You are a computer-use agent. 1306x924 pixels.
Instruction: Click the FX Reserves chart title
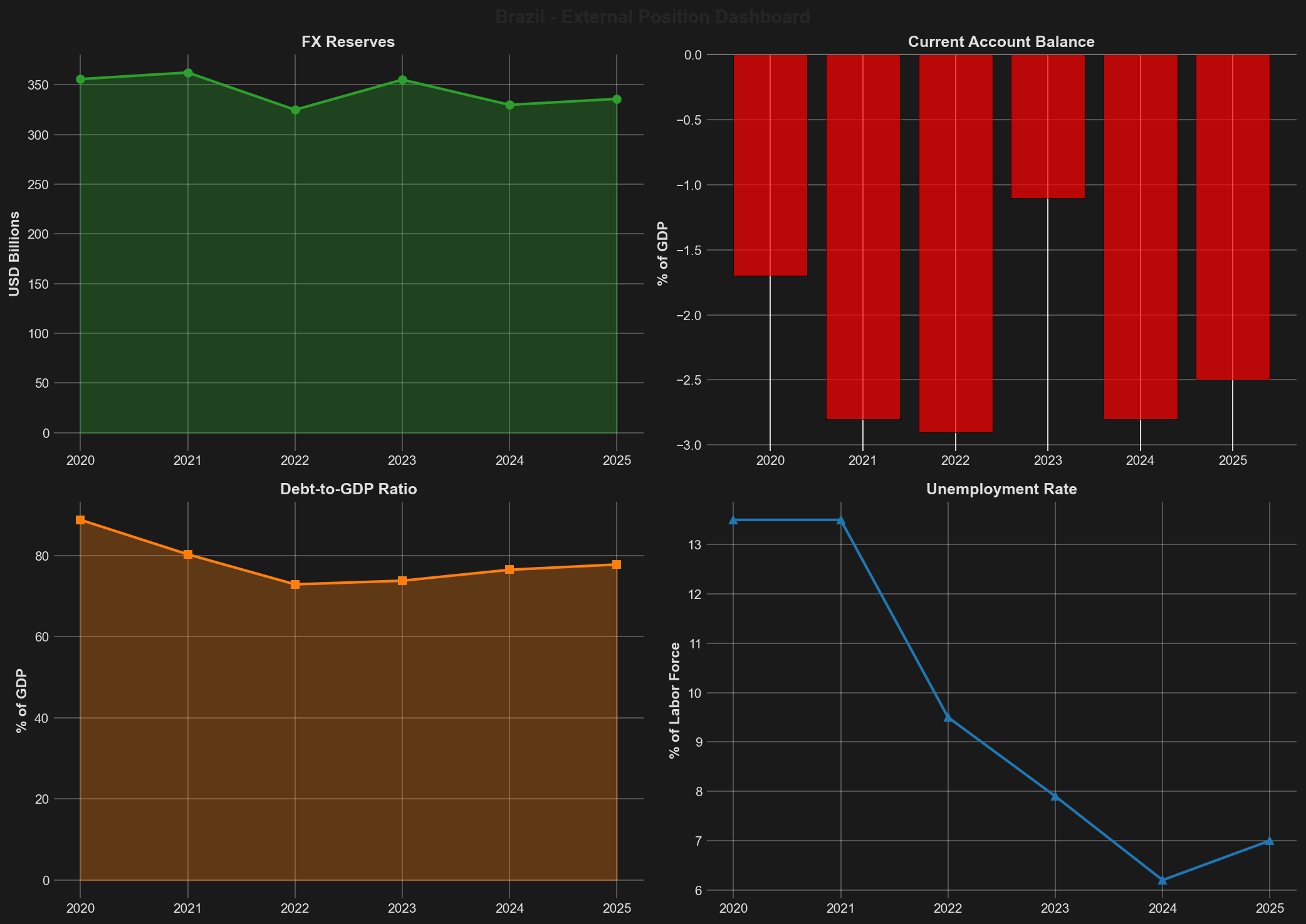pyautogui.click(x=348, y=42)
